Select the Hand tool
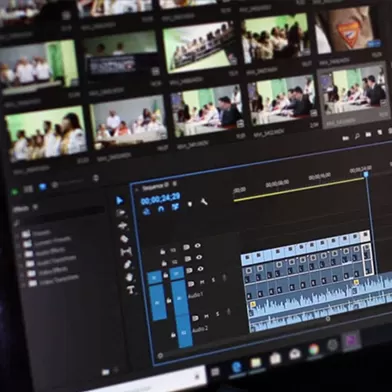The width and height of the screenshot is (392, 392). click(129, 277)
